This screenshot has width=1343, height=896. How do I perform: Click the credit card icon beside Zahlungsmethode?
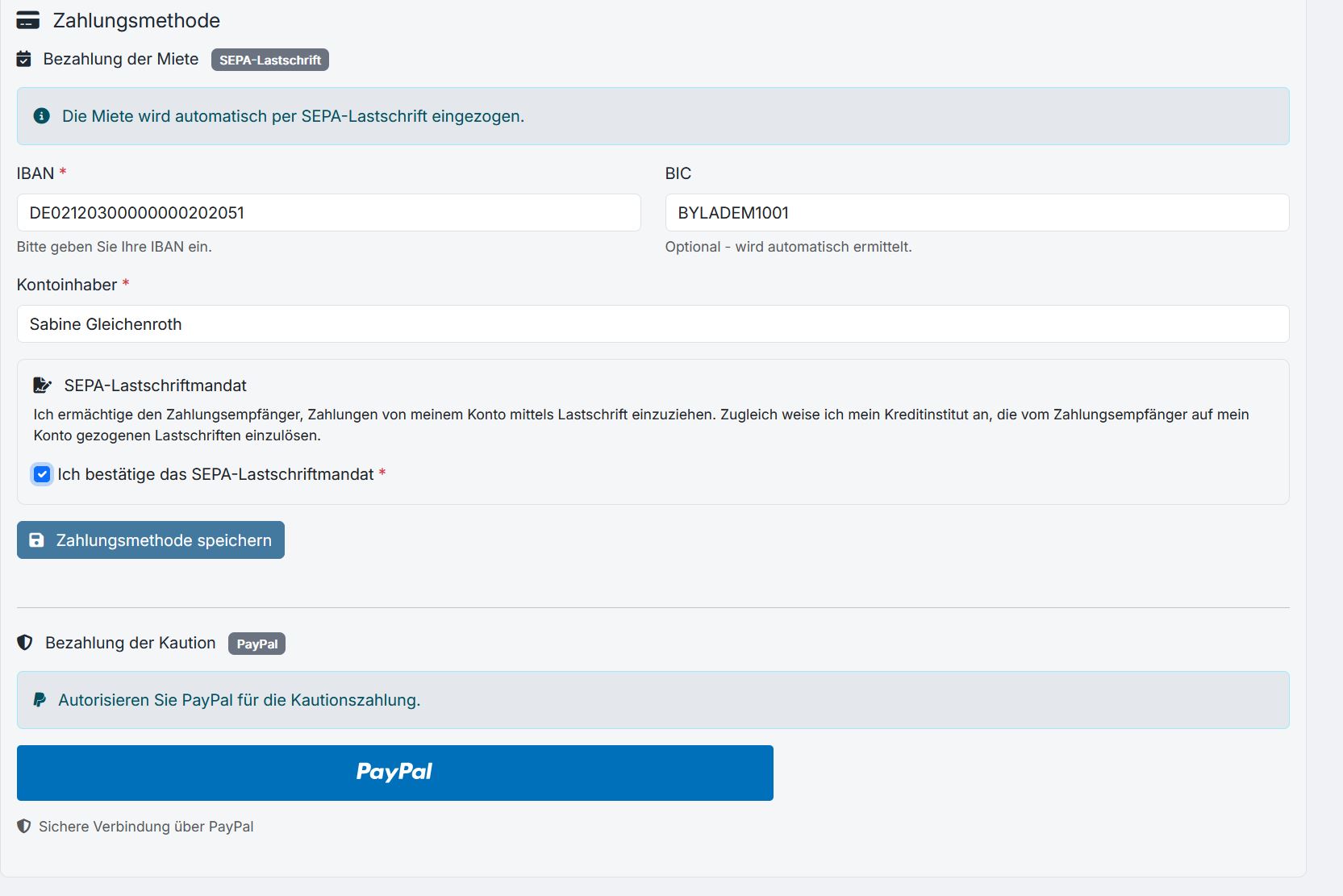click(27, 20)
